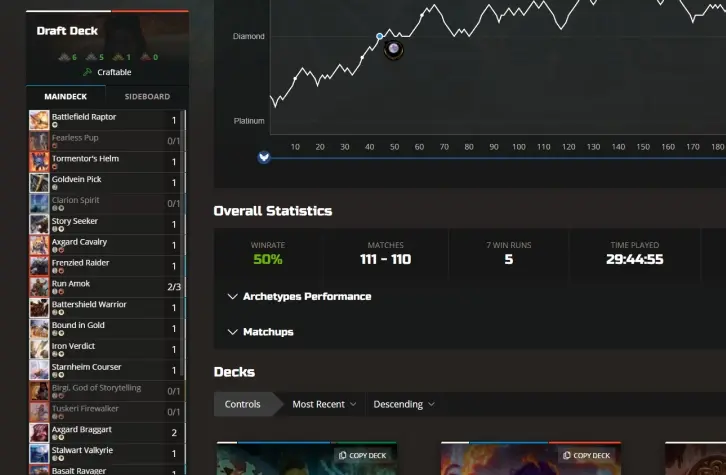Click the rare wildcard count icon
726x475 pixels.
click(x=118, y=57)
